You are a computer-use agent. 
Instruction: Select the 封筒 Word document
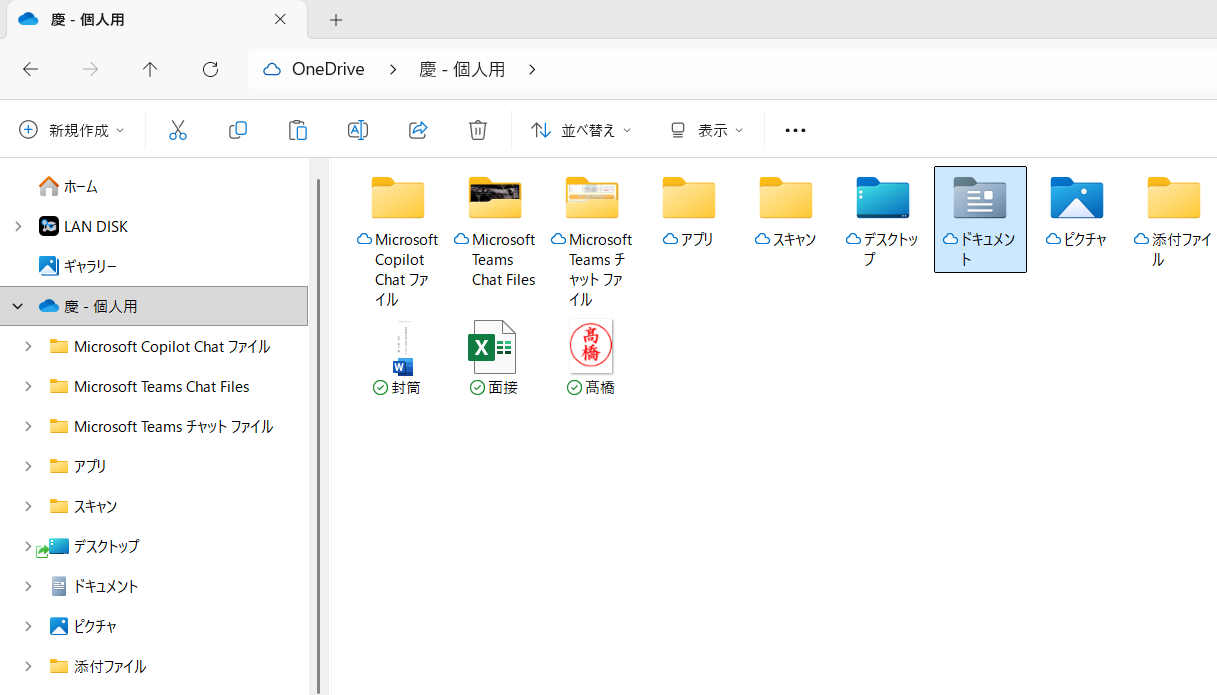click(398, 358)
